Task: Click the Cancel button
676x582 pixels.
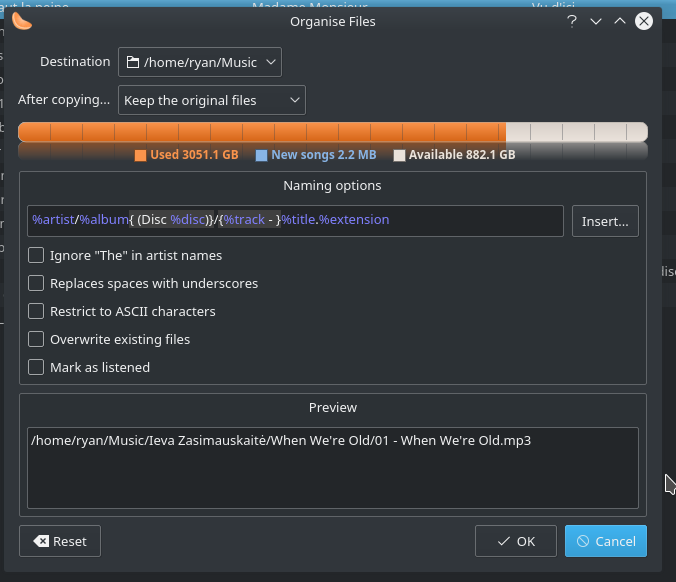Action: [x=606, y=541]
